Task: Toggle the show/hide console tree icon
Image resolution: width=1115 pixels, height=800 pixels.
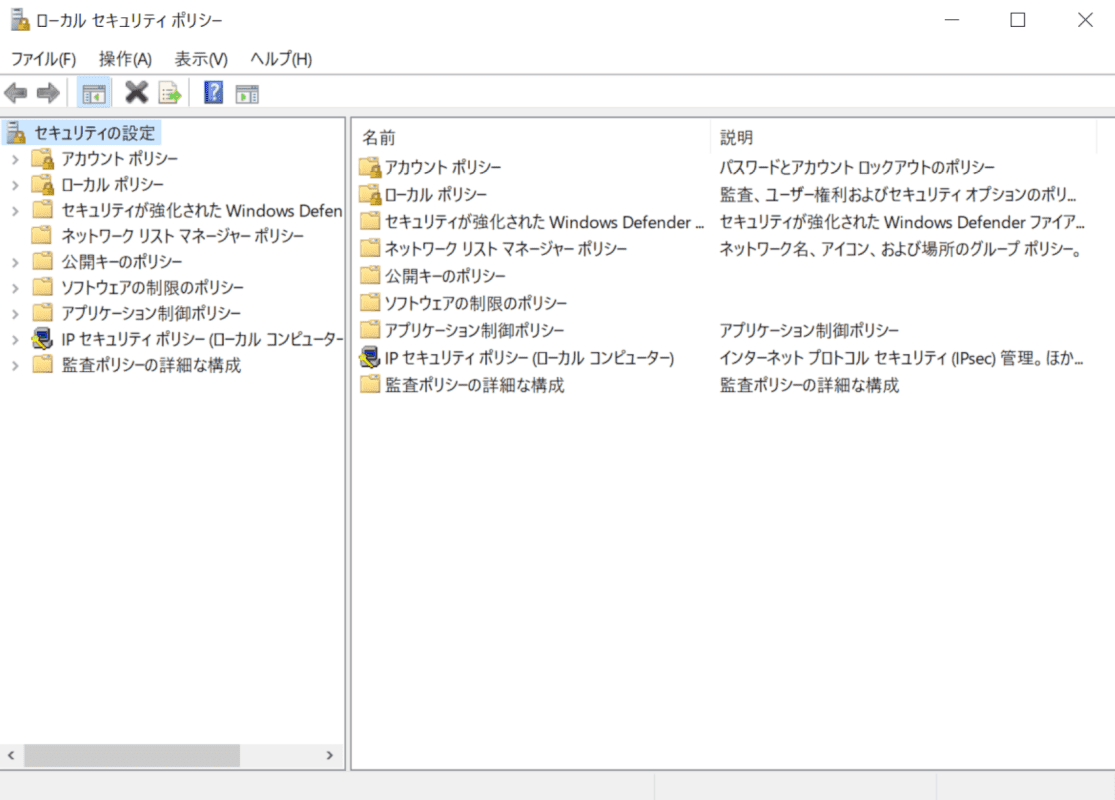Action: (94, 93)
